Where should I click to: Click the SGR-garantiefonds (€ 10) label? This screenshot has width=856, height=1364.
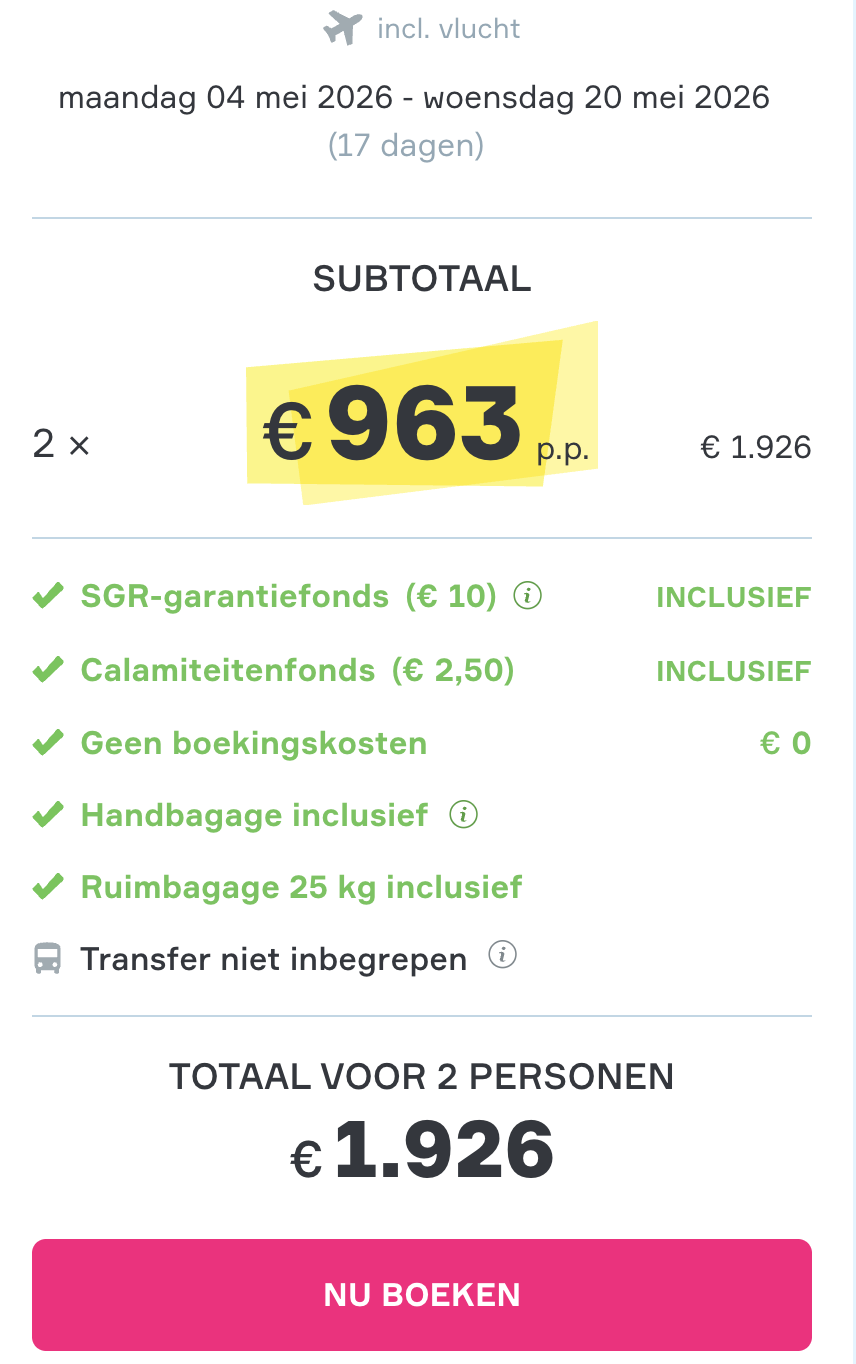tap(288, 597)
